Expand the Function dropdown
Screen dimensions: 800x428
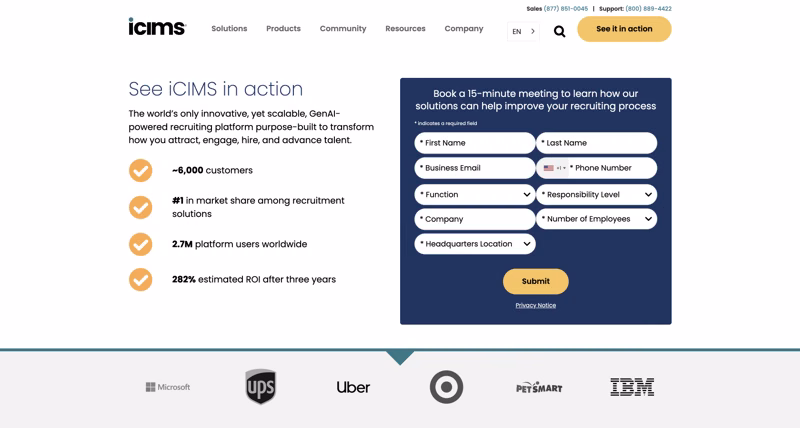coord(474,194)
